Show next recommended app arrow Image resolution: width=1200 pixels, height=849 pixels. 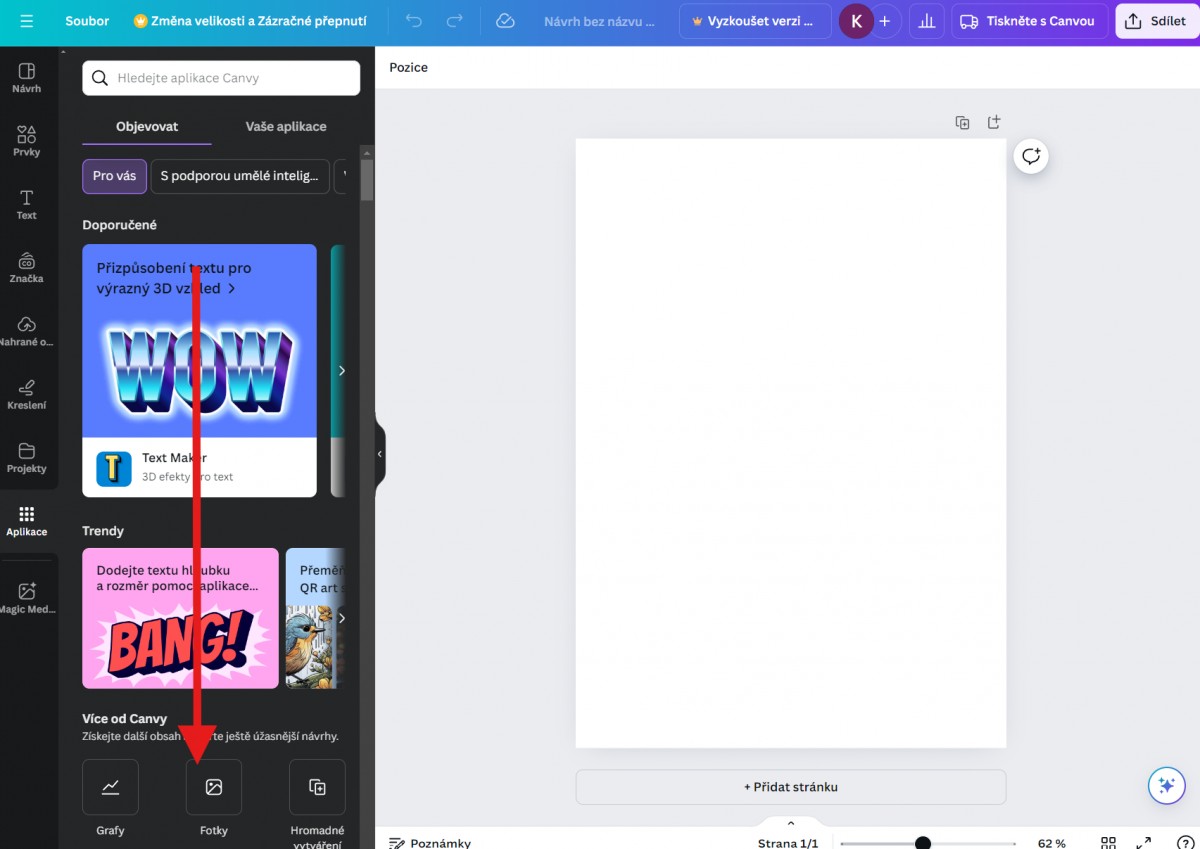342,371
